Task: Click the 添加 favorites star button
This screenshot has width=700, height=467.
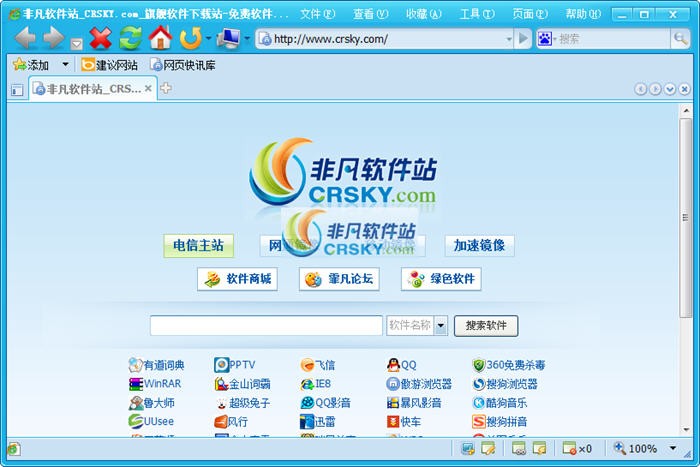Action: pos(31,65)
